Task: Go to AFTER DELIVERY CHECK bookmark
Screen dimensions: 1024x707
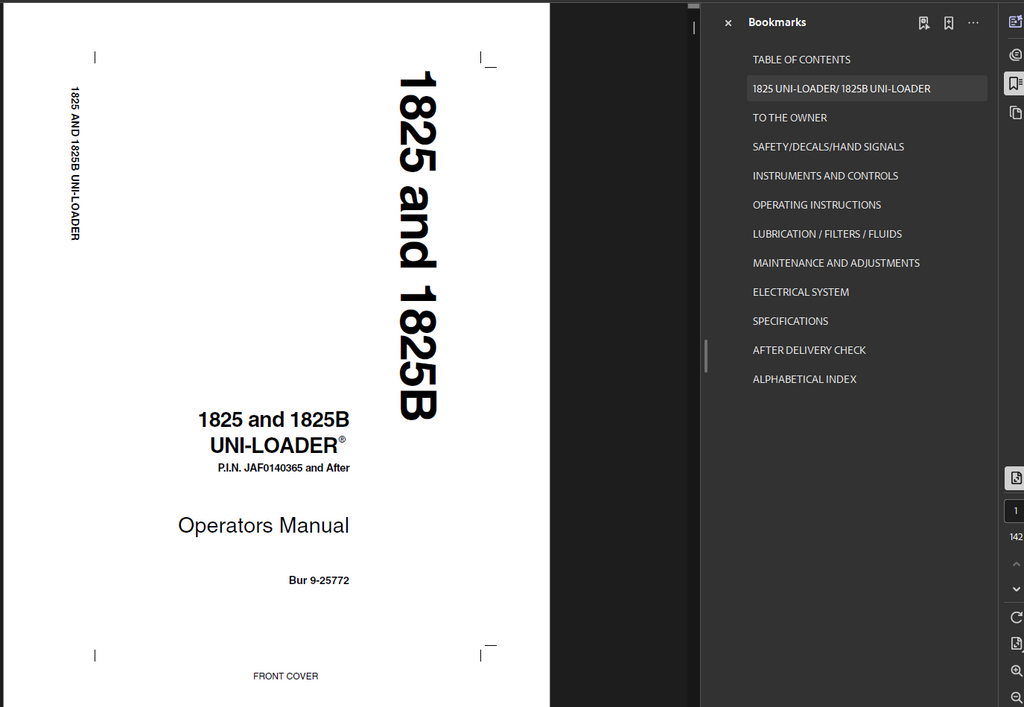Action: coord(809,351)
